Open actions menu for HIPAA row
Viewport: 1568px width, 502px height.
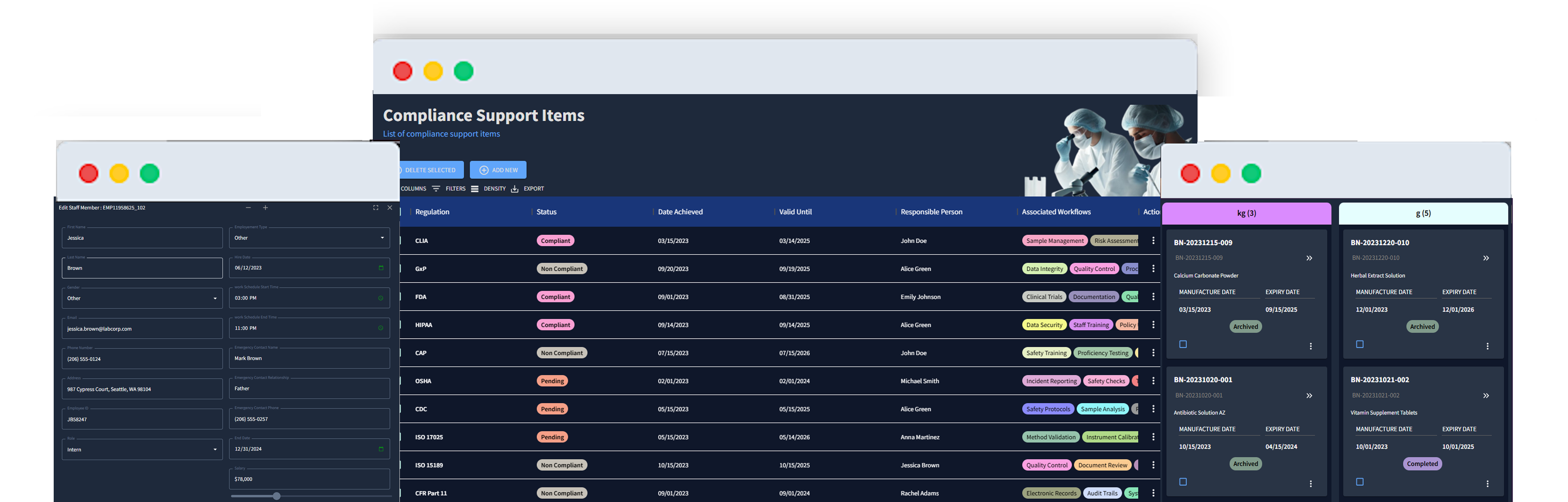(x=1153, y=325)
